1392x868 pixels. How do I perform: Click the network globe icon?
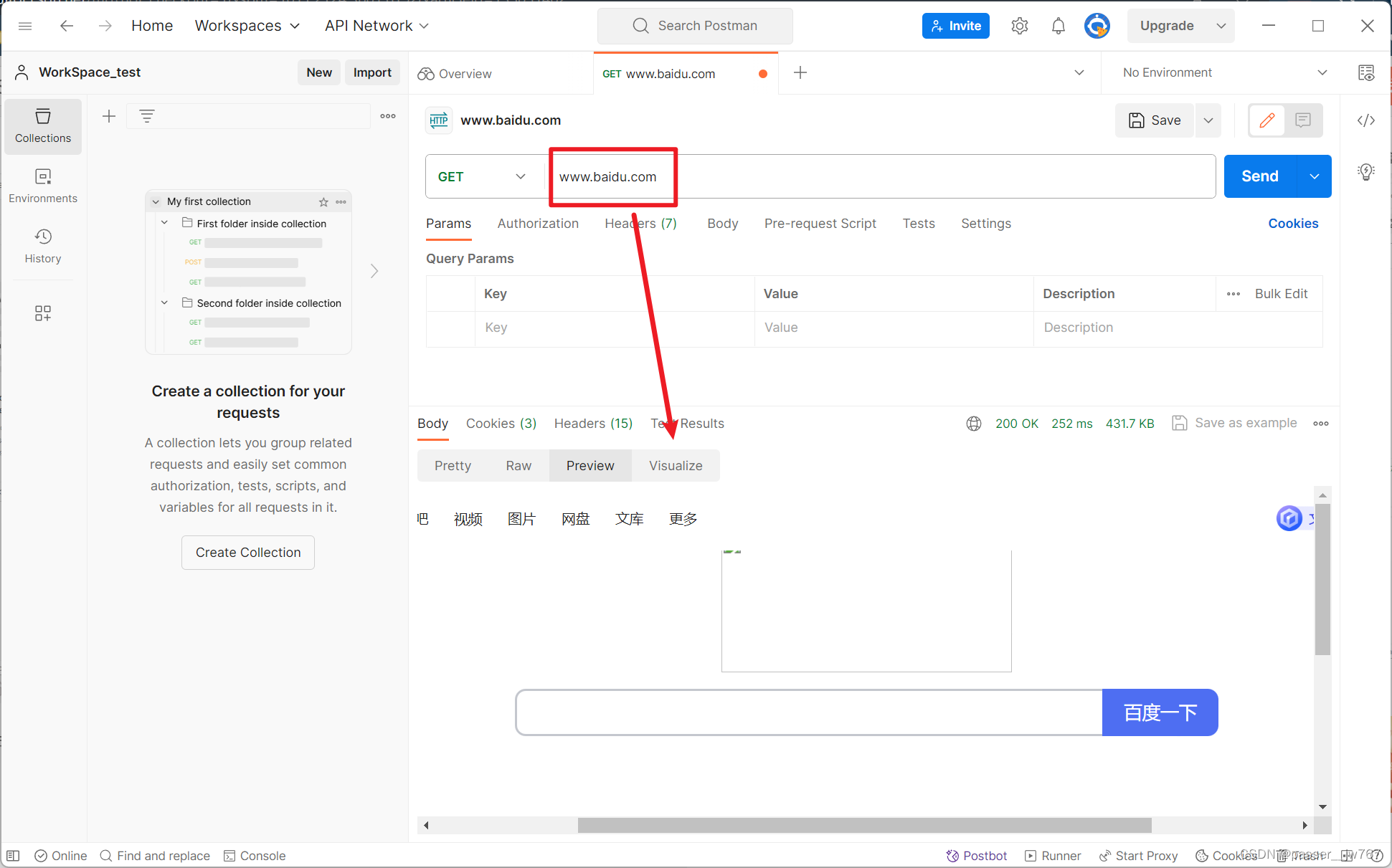tap(974, 424)
